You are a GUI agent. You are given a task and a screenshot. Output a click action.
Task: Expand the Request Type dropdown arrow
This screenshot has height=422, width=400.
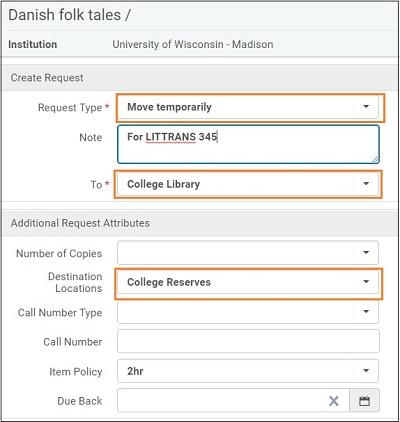(366, 107)
